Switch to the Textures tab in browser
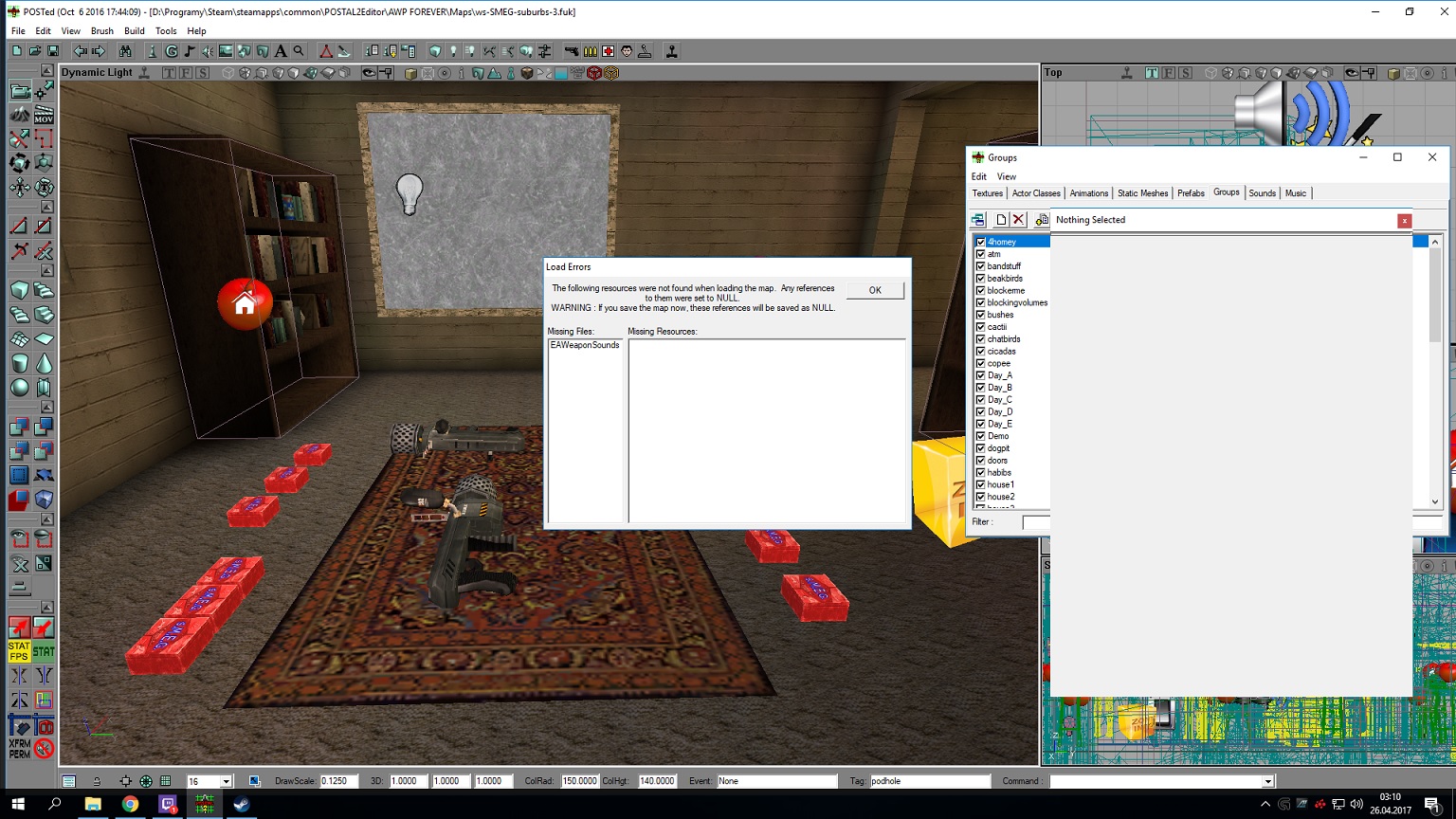The image size is (1456, 819). 987,193
